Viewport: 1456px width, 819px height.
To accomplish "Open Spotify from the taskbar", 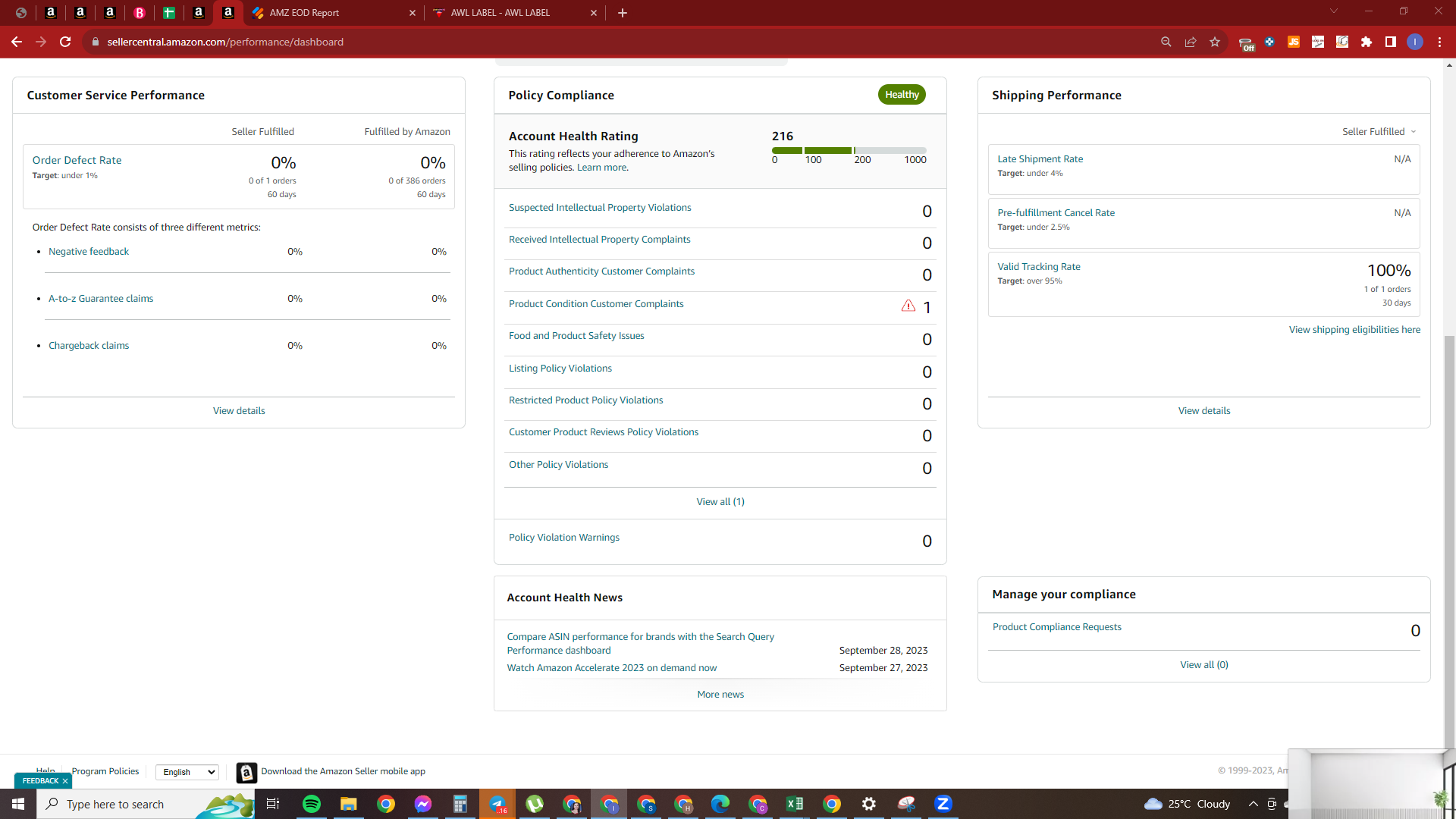I will pyautogui.click(x=312, y=804).
